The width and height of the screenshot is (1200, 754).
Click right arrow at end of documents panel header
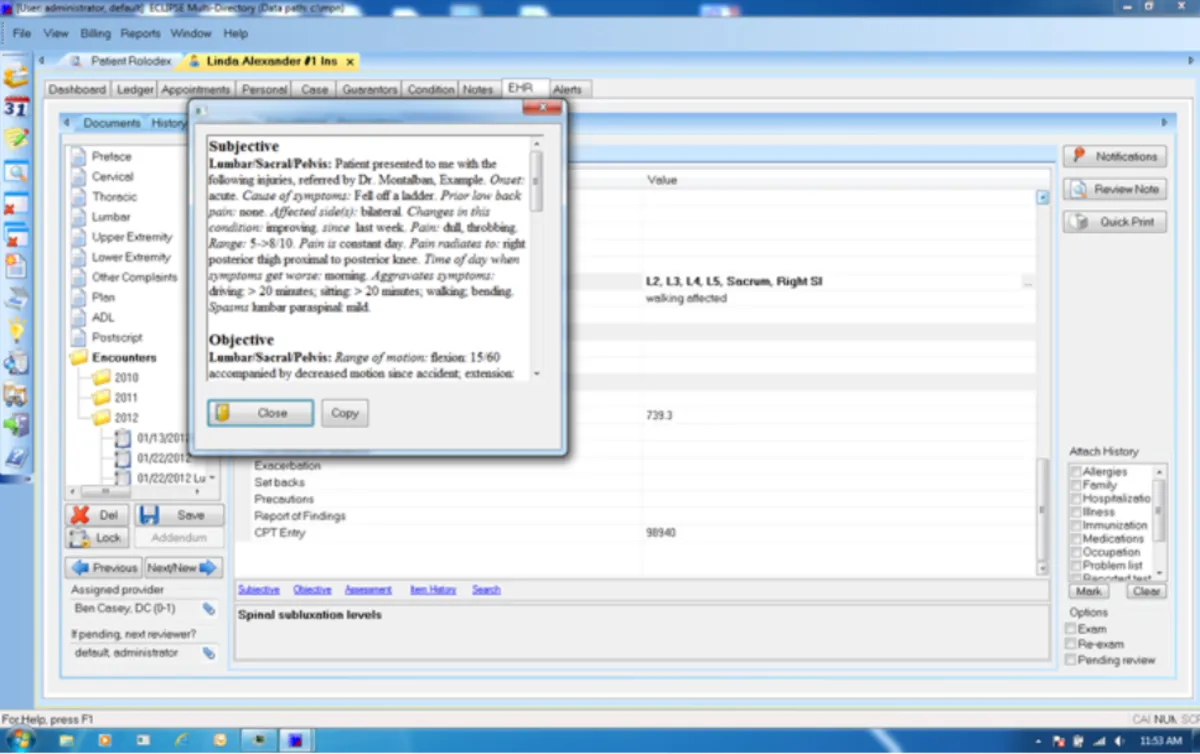click(x=1163, y=122)
